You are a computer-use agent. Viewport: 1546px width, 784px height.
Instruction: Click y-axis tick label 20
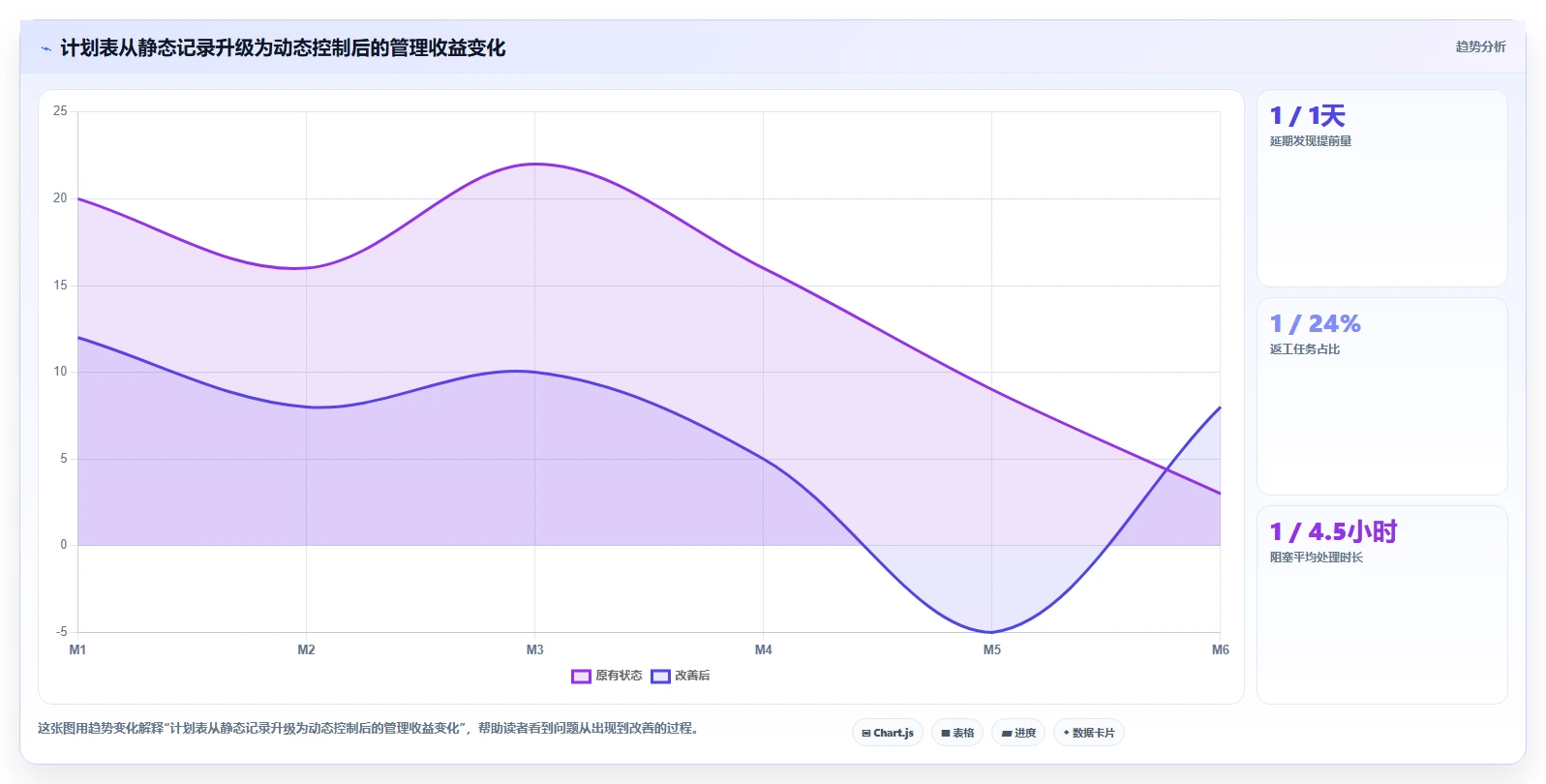[60, 198]
